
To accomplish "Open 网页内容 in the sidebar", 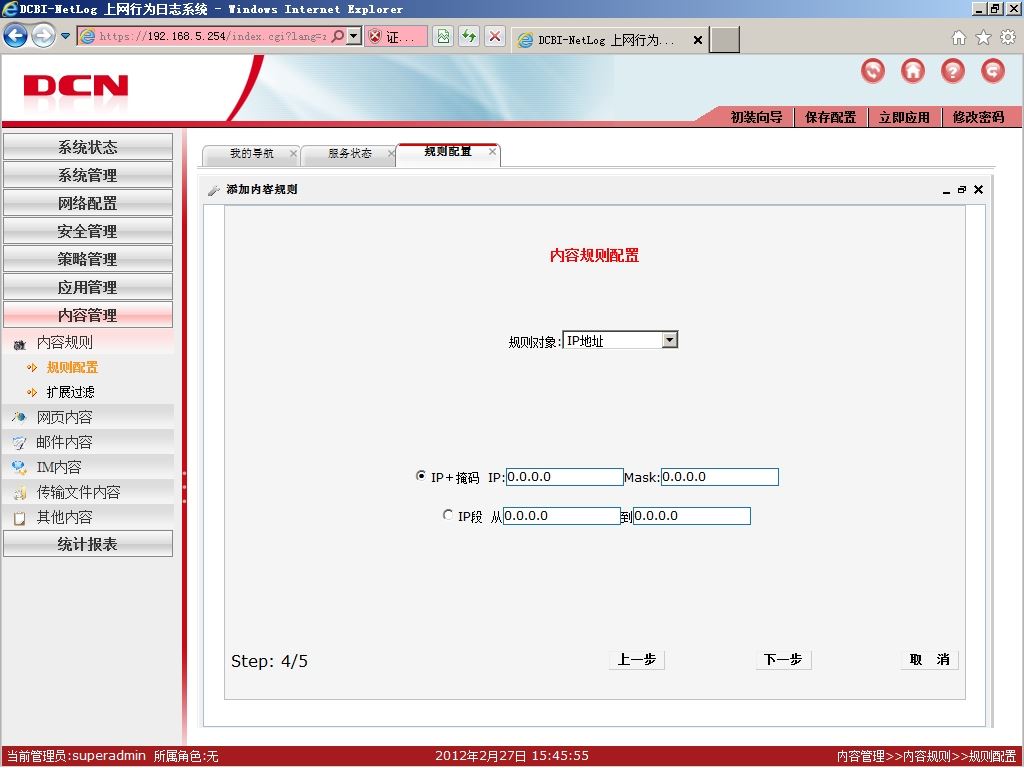I will tap(65, 417).
